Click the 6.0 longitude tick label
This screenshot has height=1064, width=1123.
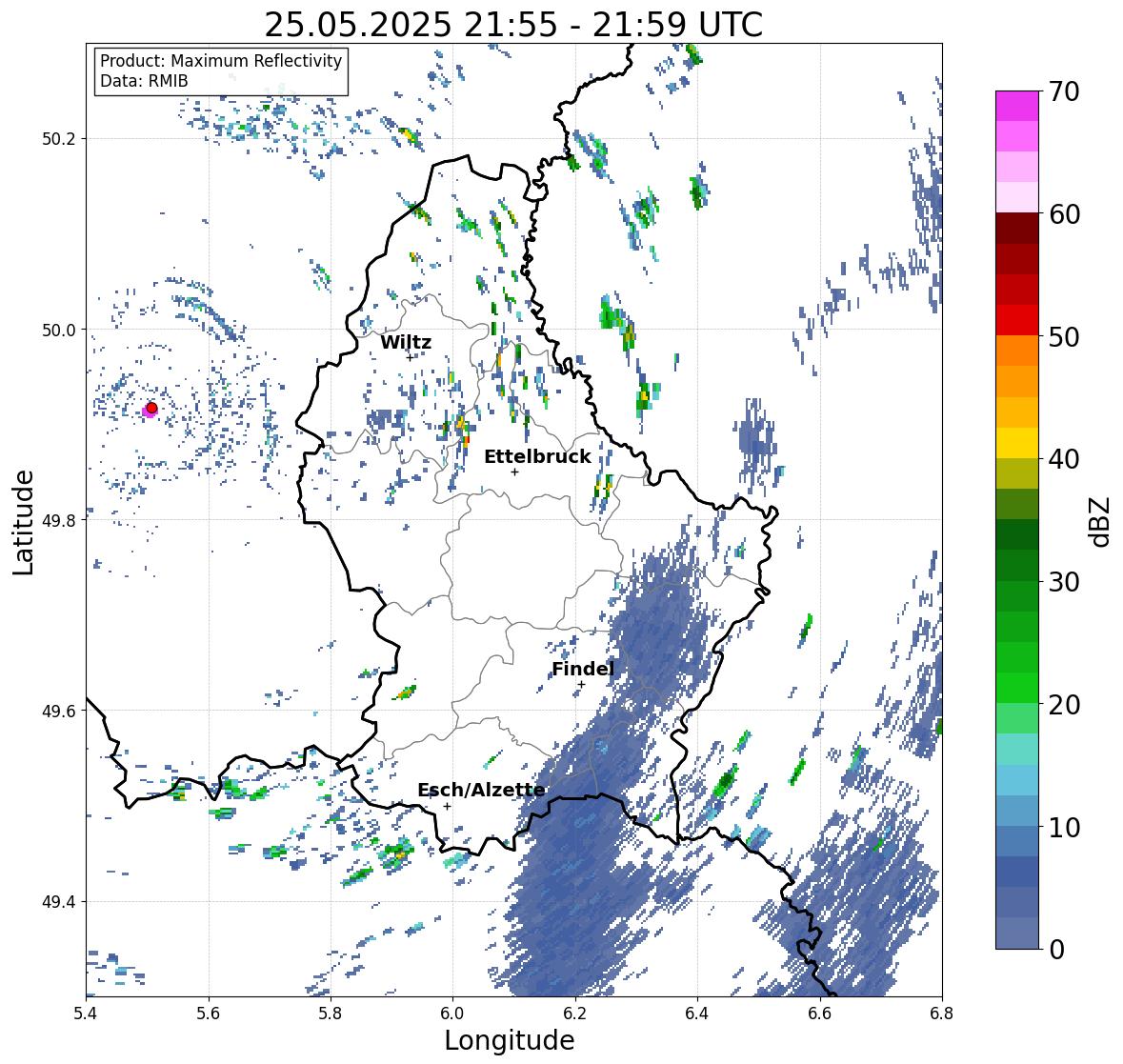(x=452, y=1013)
